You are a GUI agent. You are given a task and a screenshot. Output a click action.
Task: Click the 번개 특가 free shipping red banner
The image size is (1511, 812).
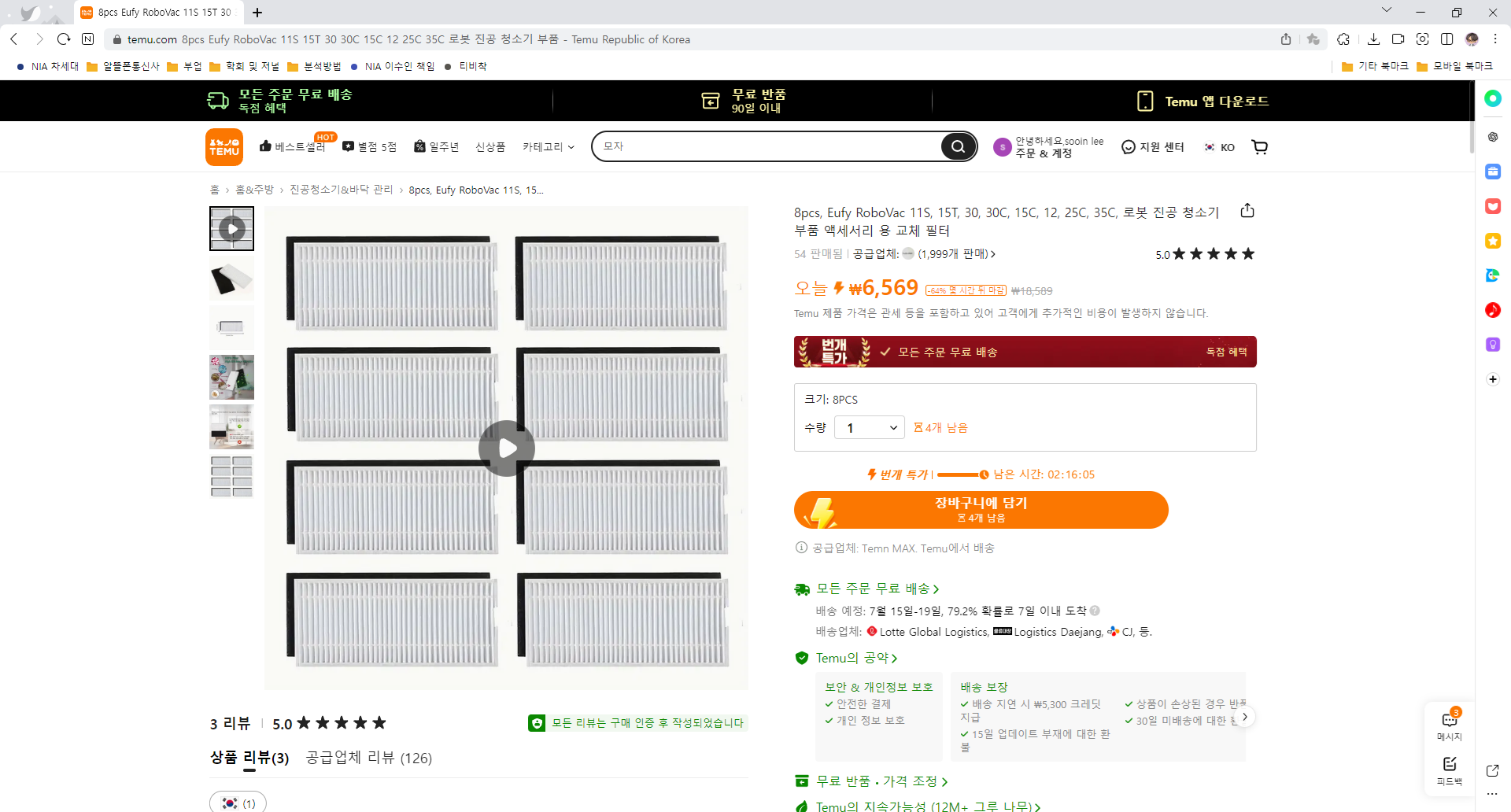pyautogui.click(x=1025, y=352)
